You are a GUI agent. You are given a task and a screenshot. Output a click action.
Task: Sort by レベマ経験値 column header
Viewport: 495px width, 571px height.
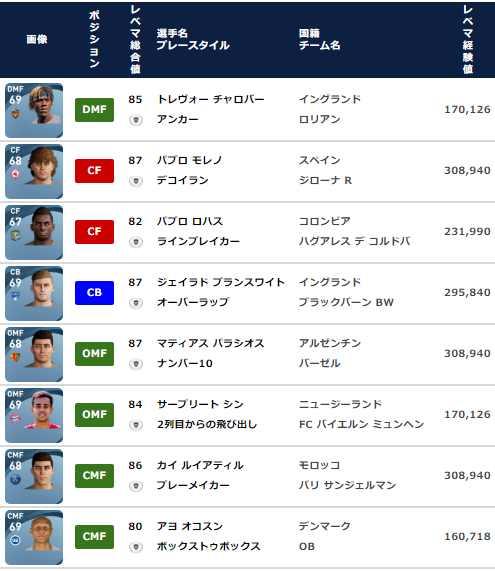(468, 39)
